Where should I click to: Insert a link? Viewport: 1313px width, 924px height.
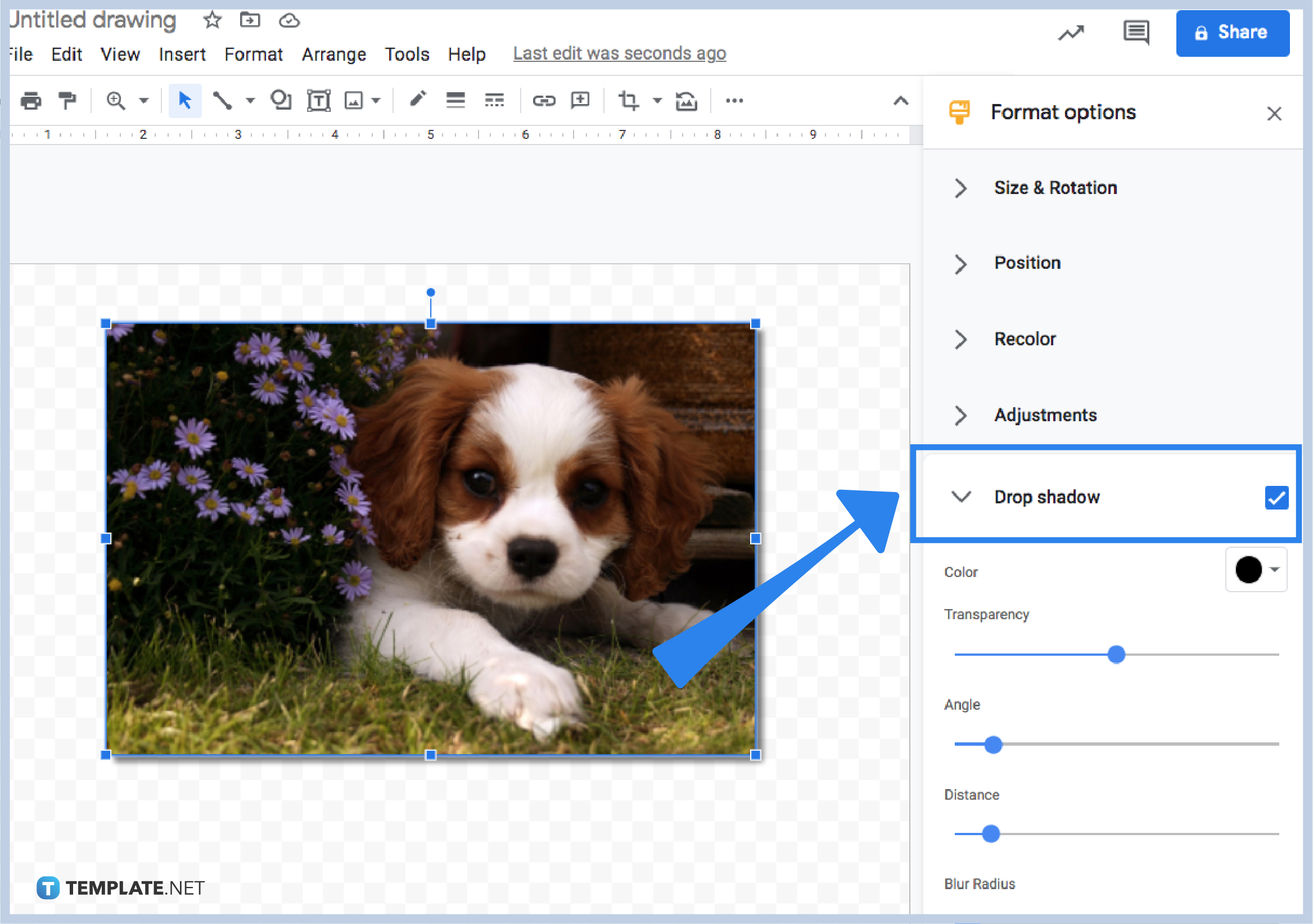pos(543,100)
